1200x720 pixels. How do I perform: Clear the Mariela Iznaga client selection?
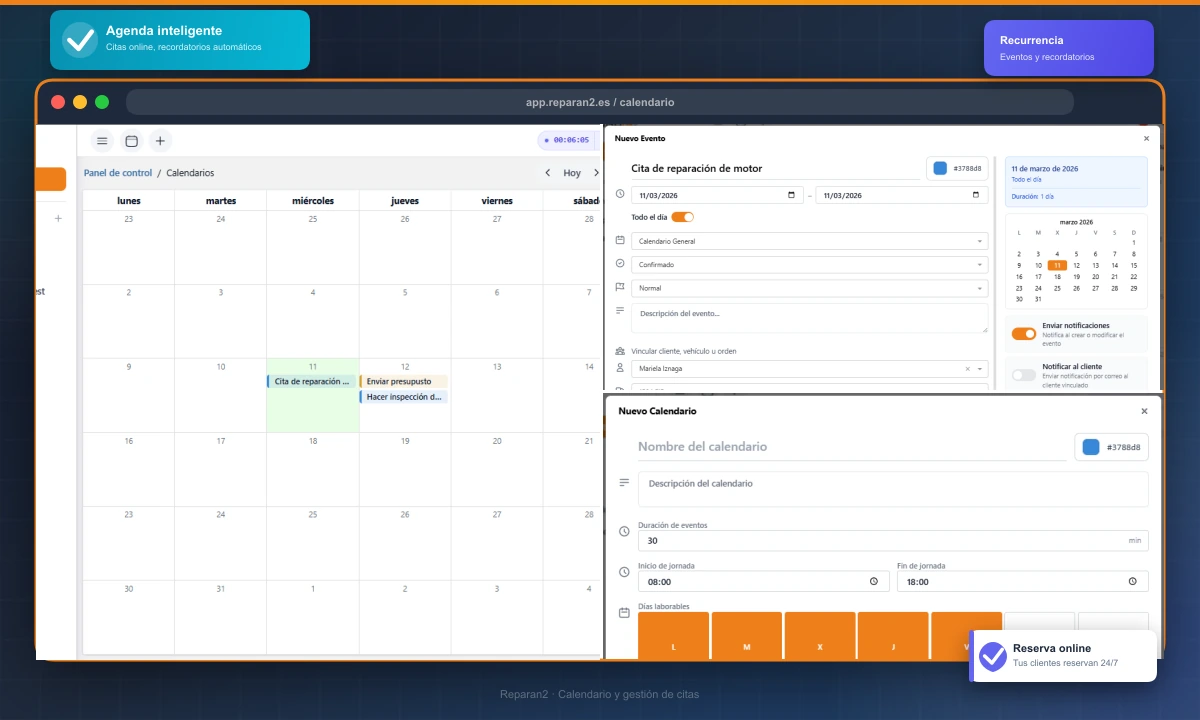[967, 369]
